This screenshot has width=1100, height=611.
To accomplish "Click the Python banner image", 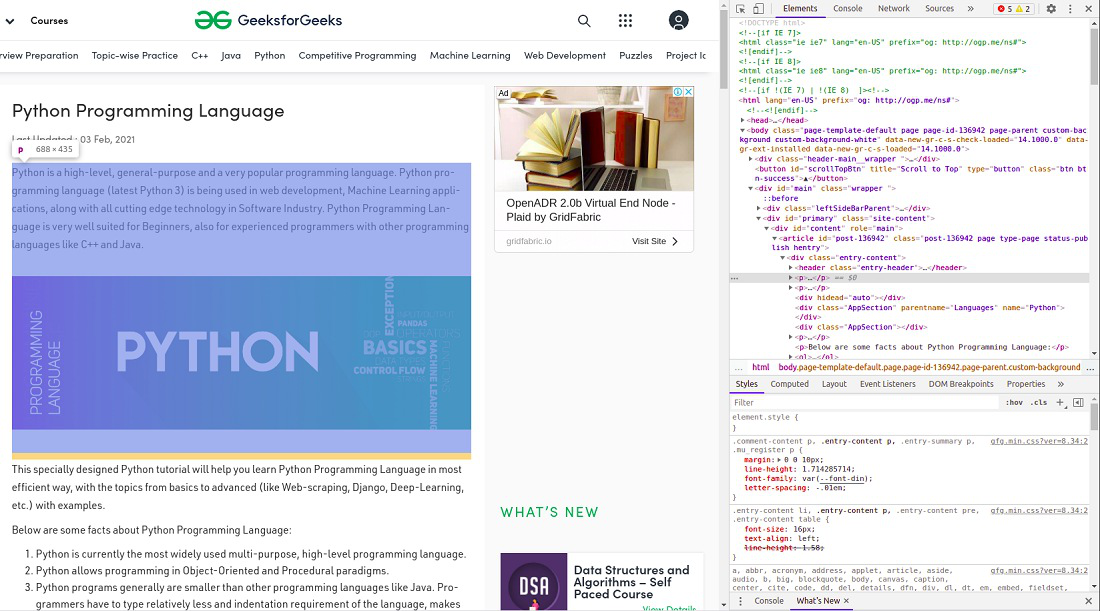I will pyautogui.click(x=241, y=353).
